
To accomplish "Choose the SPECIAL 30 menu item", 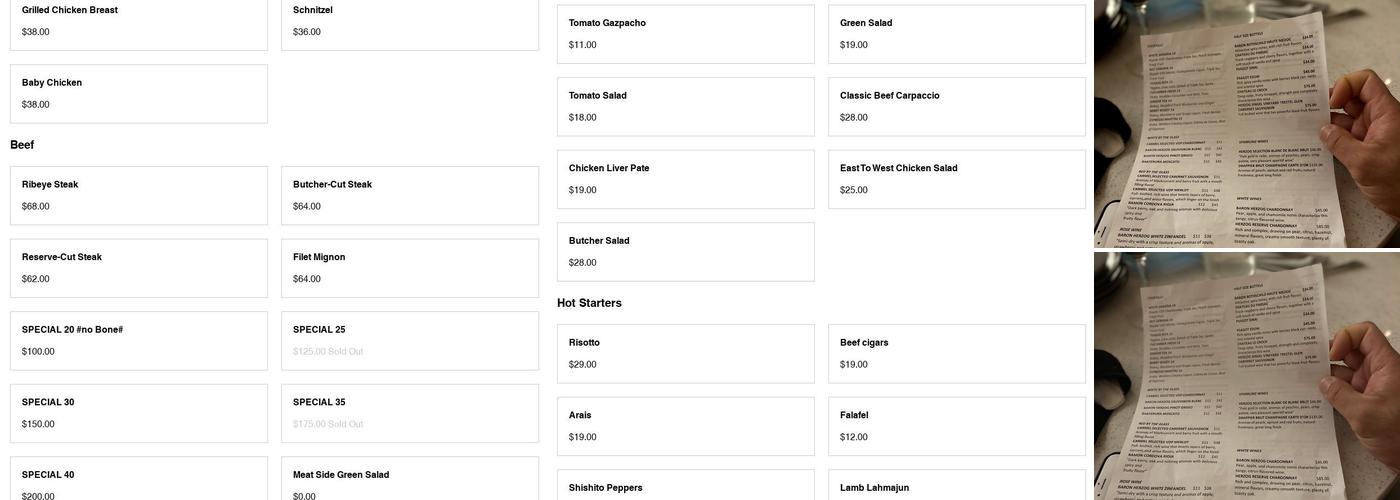I will (139, 413).
